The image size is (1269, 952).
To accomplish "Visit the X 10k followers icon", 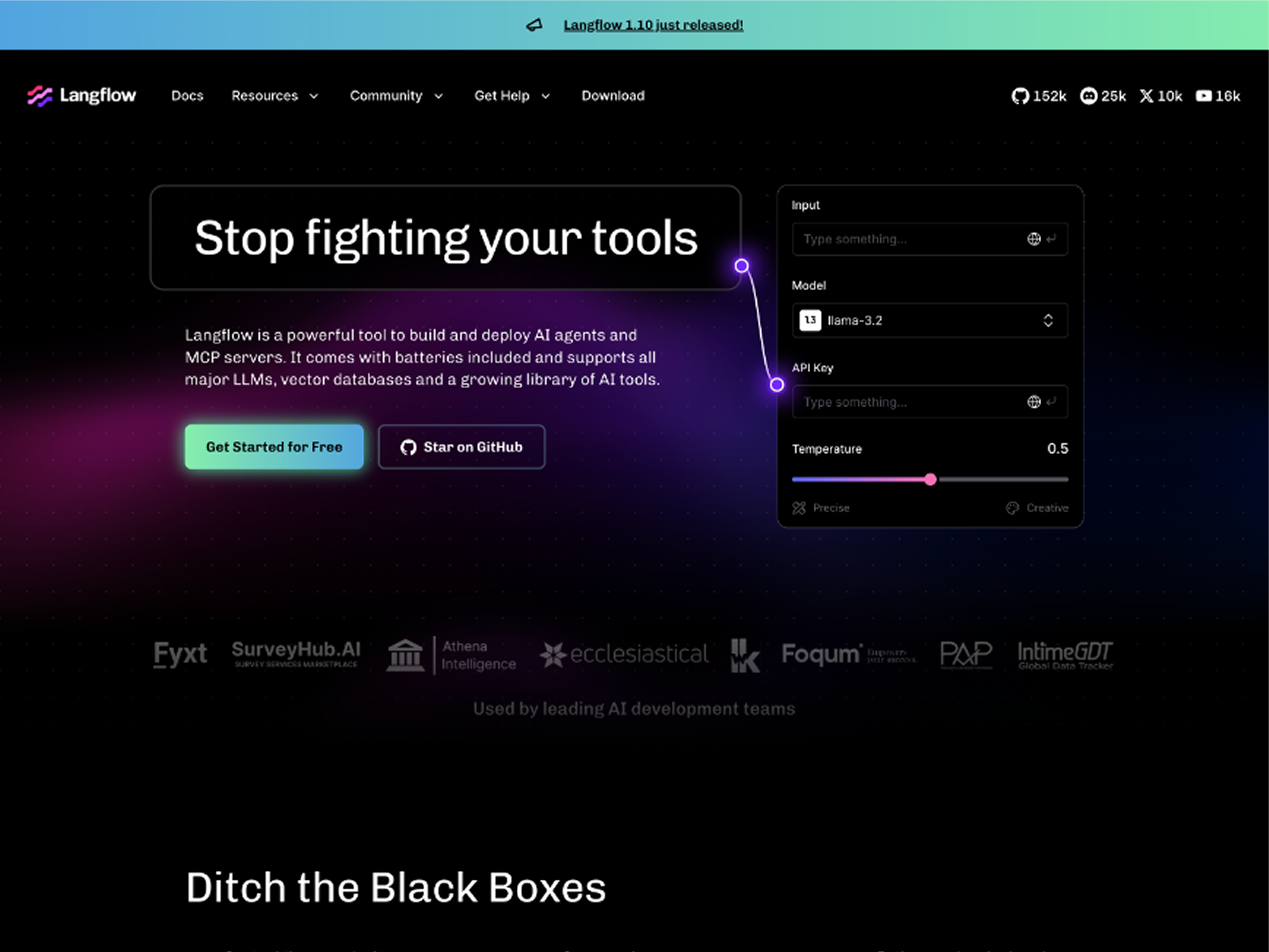I will coord(1160,96).
